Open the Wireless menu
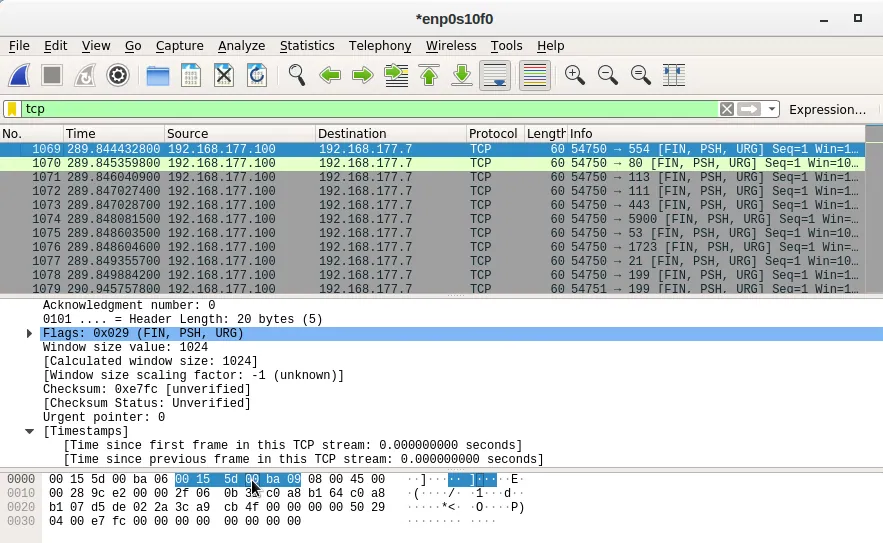883x543 pixels. click(451, 46)
